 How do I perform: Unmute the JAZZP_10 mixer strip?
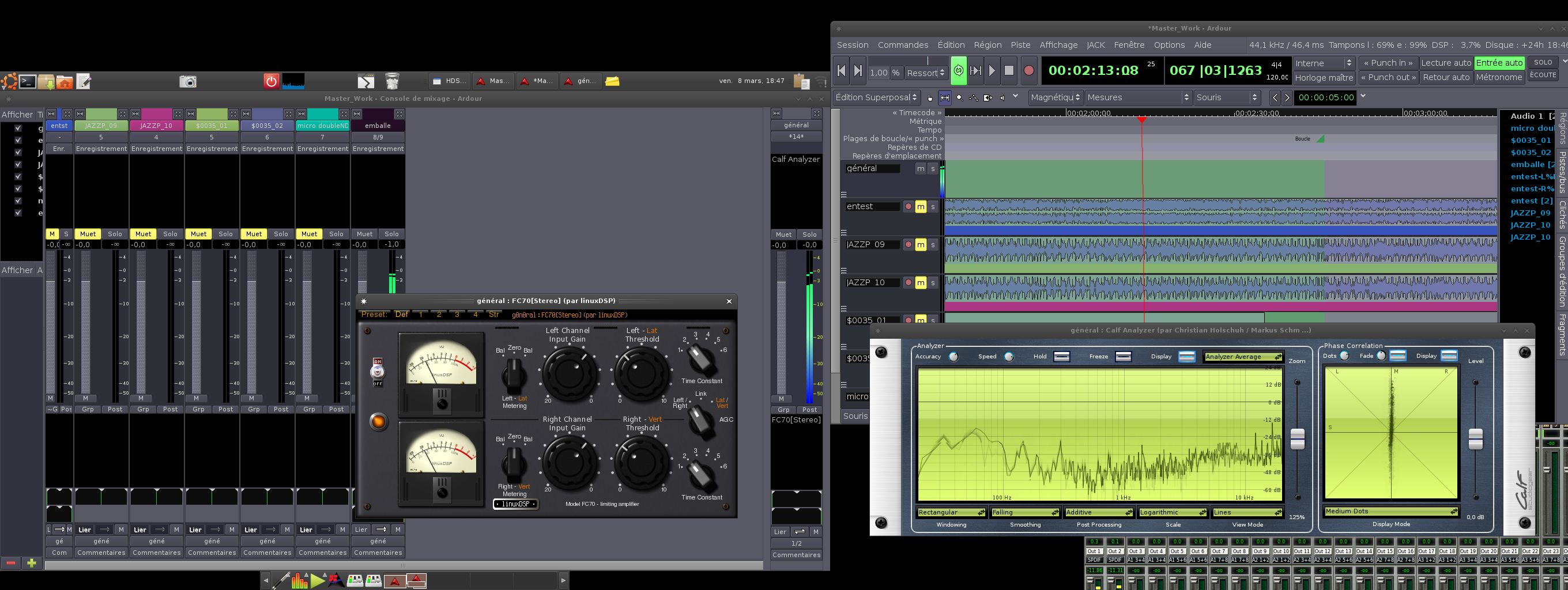pyautogui.click(x=143, y=233)
